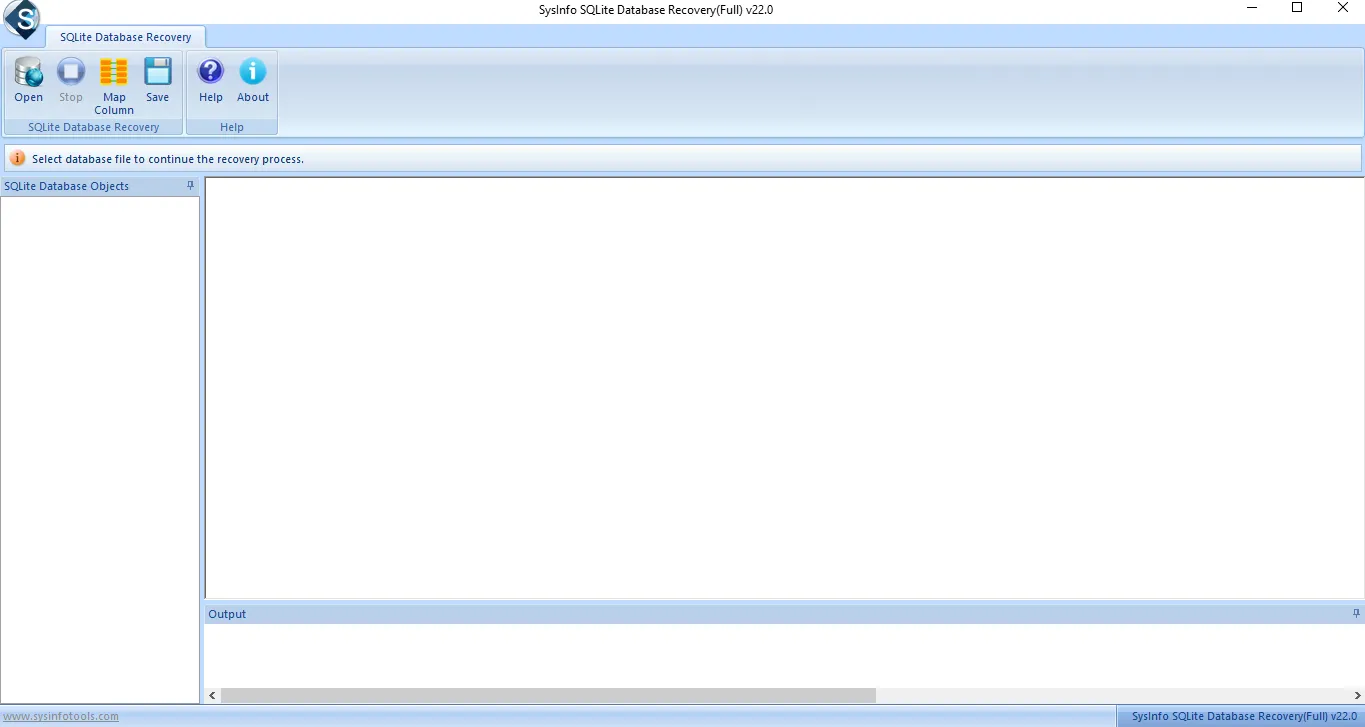1365x727 pixels.
Task: Pin the SQLite Database Objects panel
Action: coord(190,185)
